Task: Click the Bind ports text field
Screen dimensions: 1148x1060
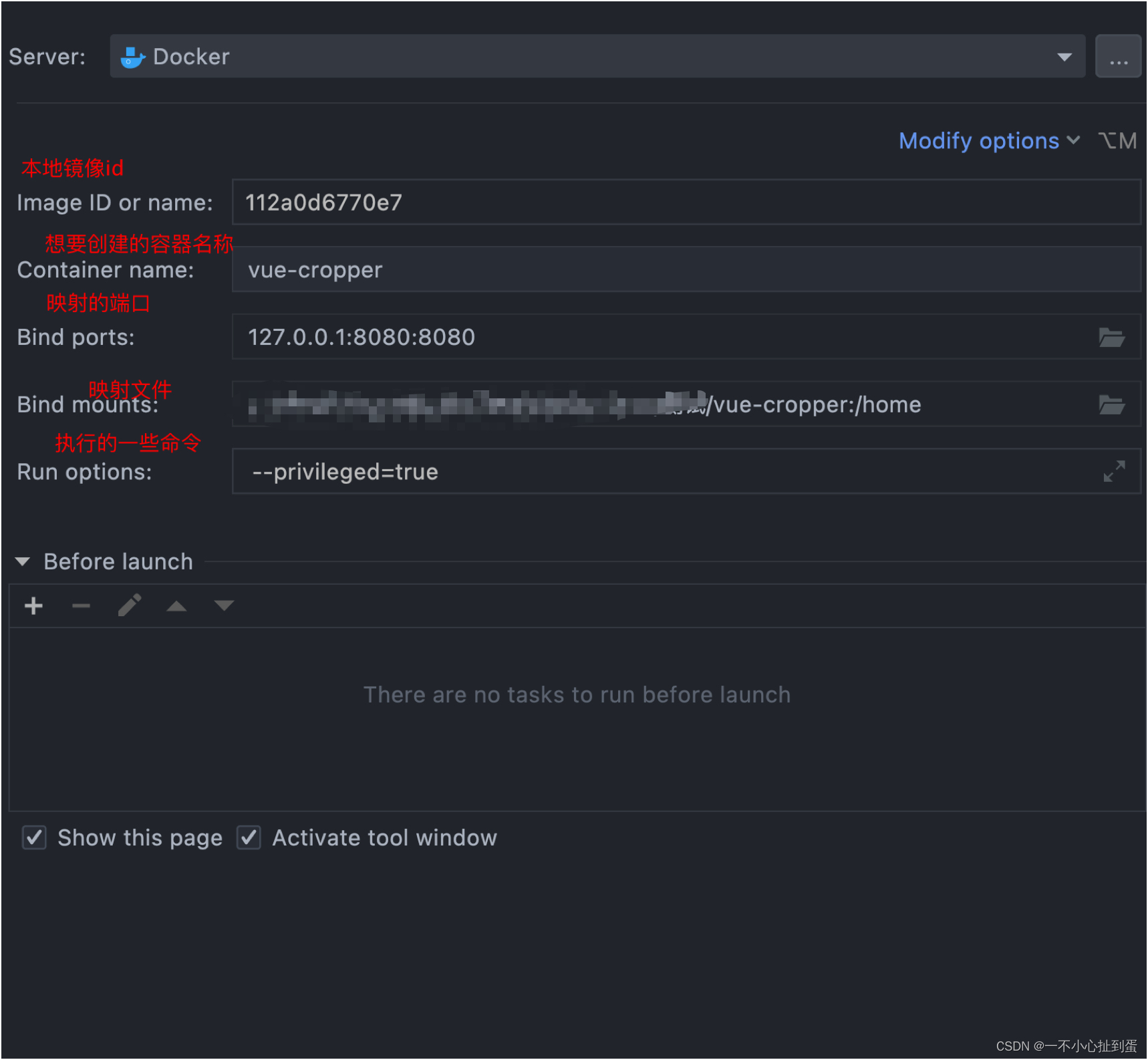Action: (662, 337)
